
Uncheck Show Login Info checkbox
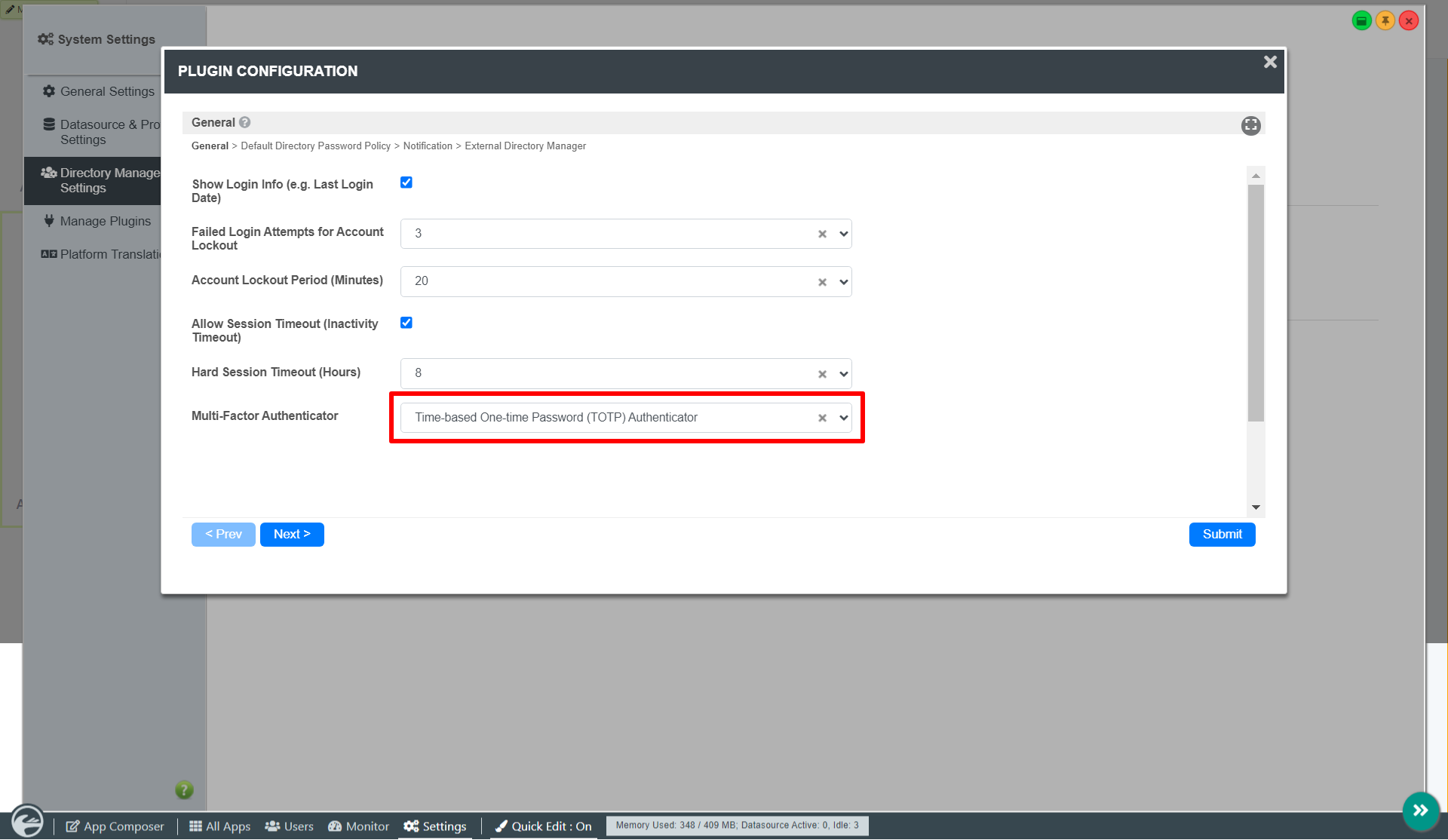pos(406,182)
